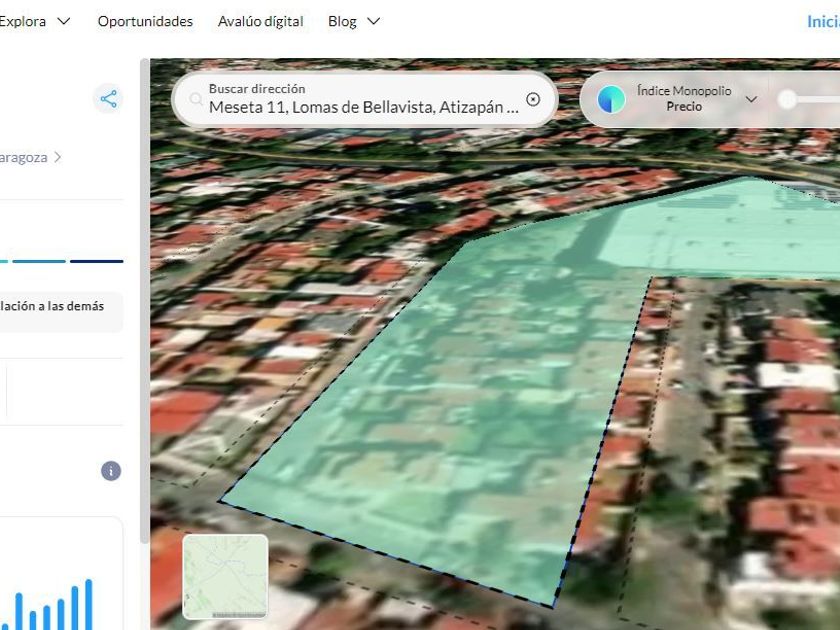Click the chevron next to Zaragoza breadcrumb
Image resolution: width=840 pixels, height=630 pixels.
coord(58,157)
